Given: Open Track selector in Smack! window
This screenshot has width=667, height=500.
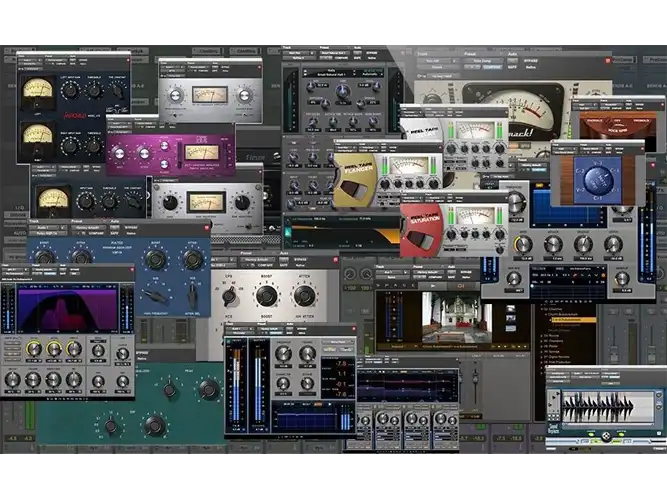Looking at the screenshot, I should click(437, 61).
